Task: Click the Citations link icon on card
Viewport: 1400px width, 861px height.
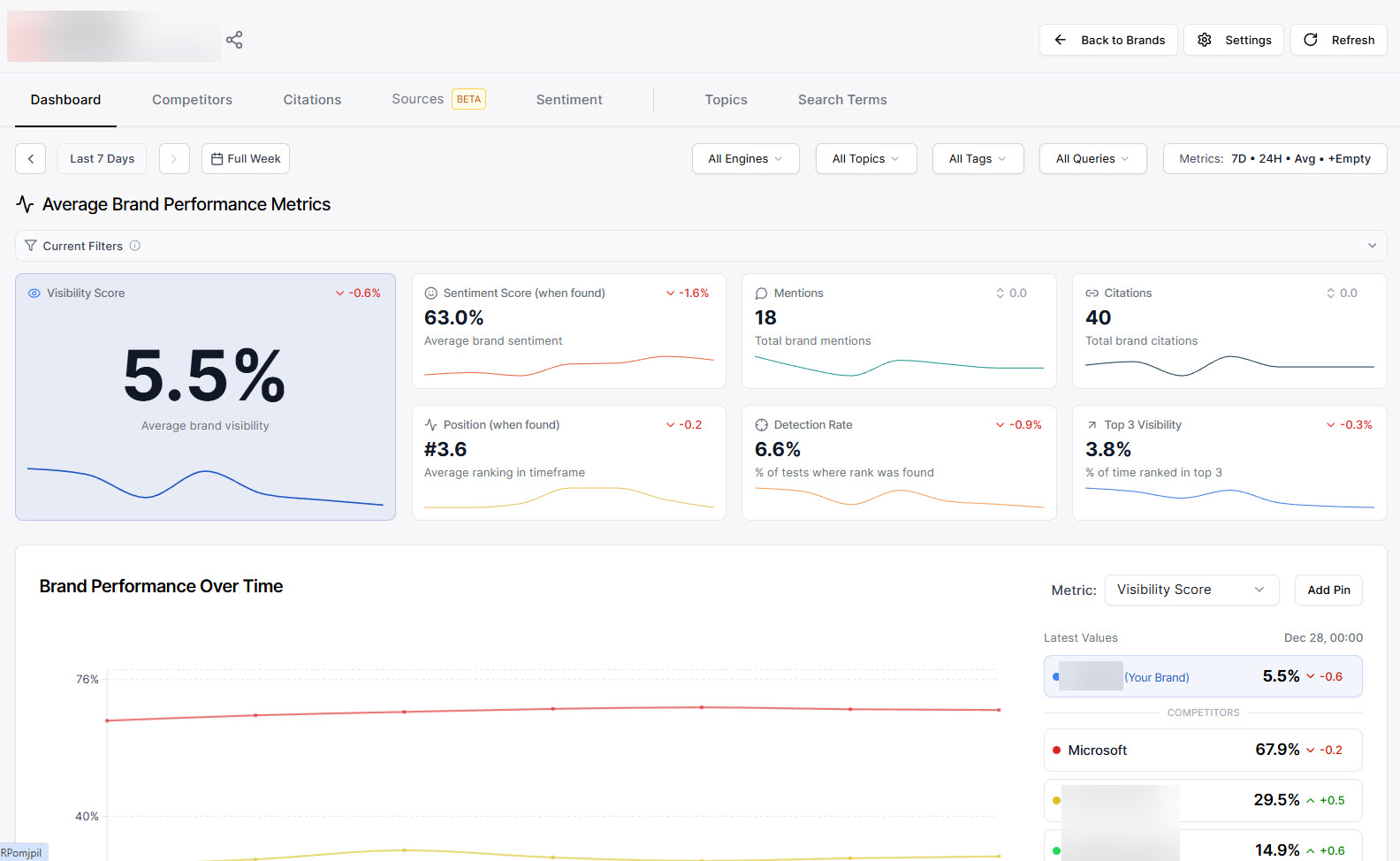Action: coord(1092,293)
